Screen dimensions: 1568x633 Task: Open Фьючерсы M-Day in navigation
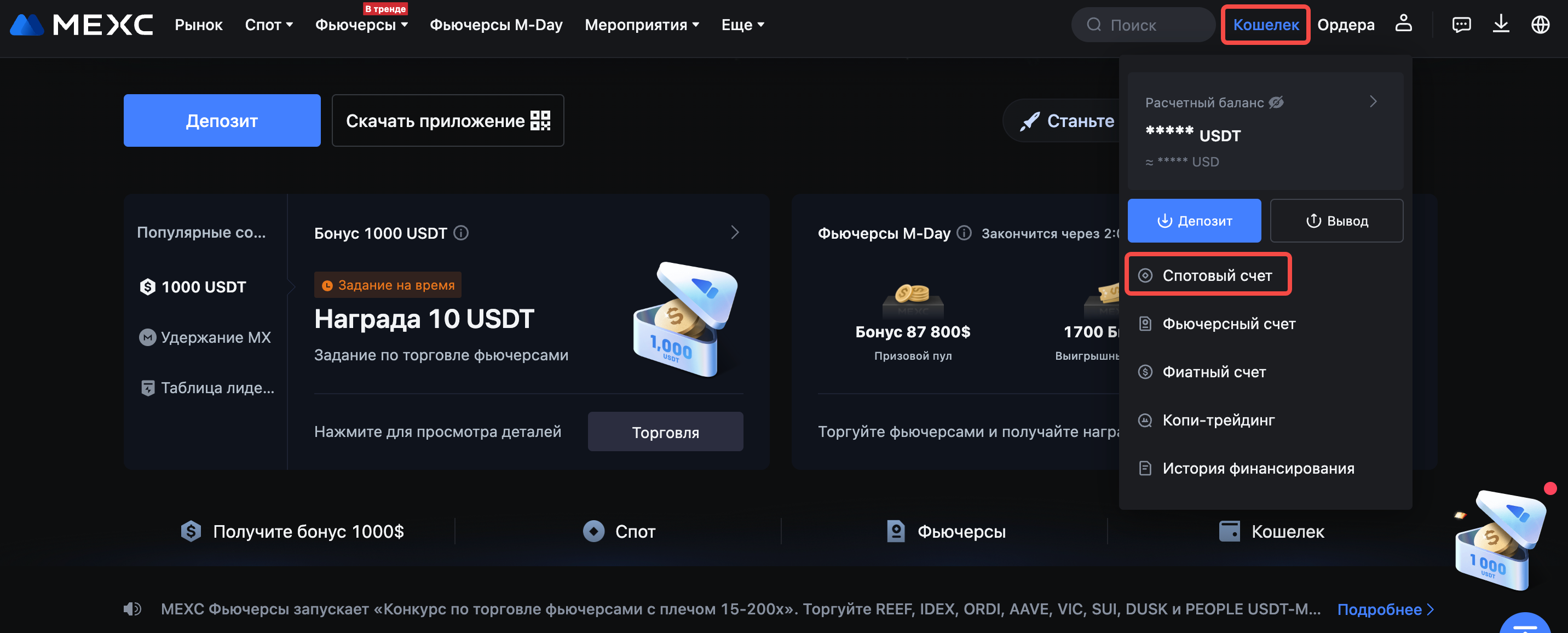point(496,25)
